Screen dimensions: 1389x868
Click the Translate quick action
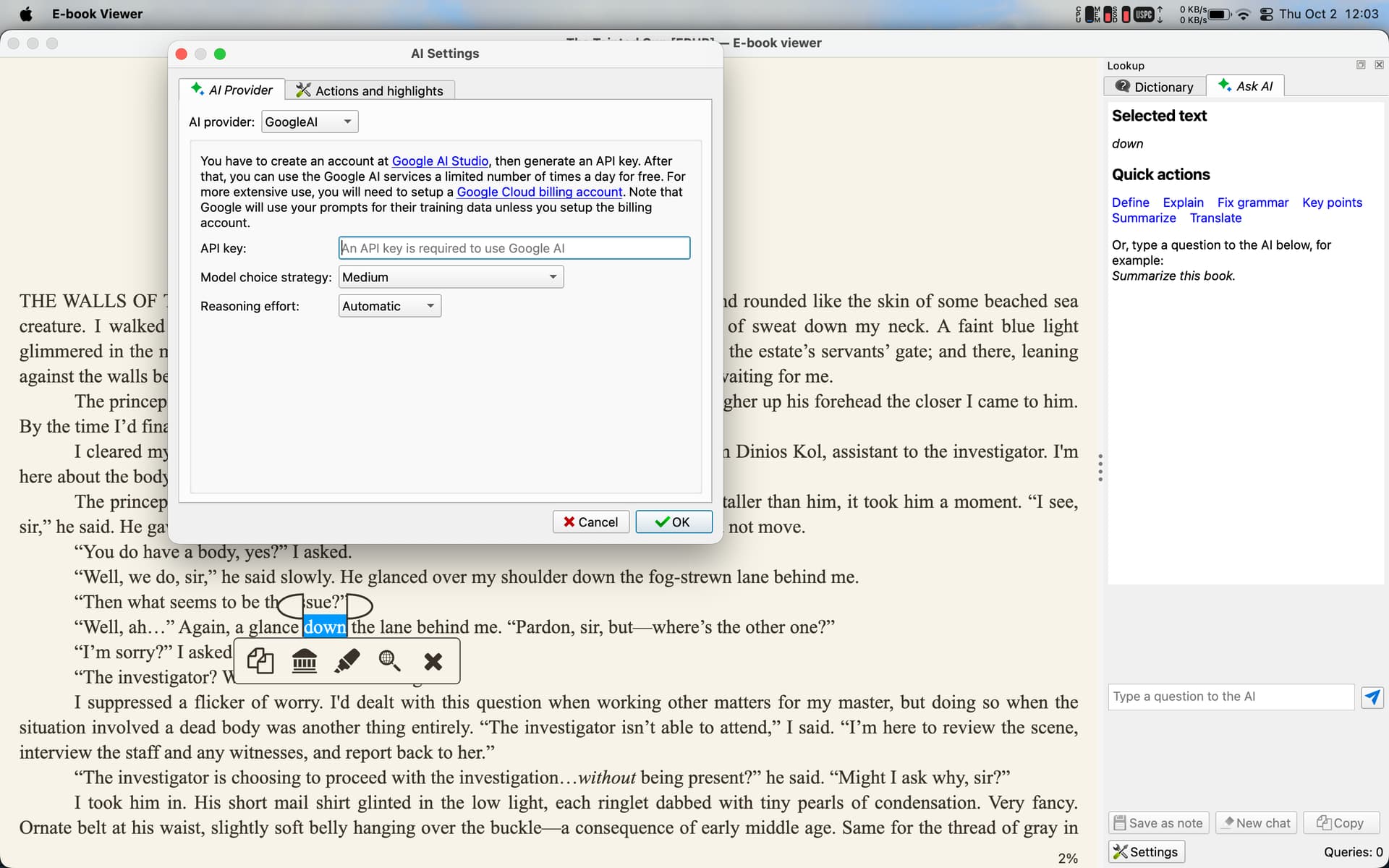[1215, 218]
